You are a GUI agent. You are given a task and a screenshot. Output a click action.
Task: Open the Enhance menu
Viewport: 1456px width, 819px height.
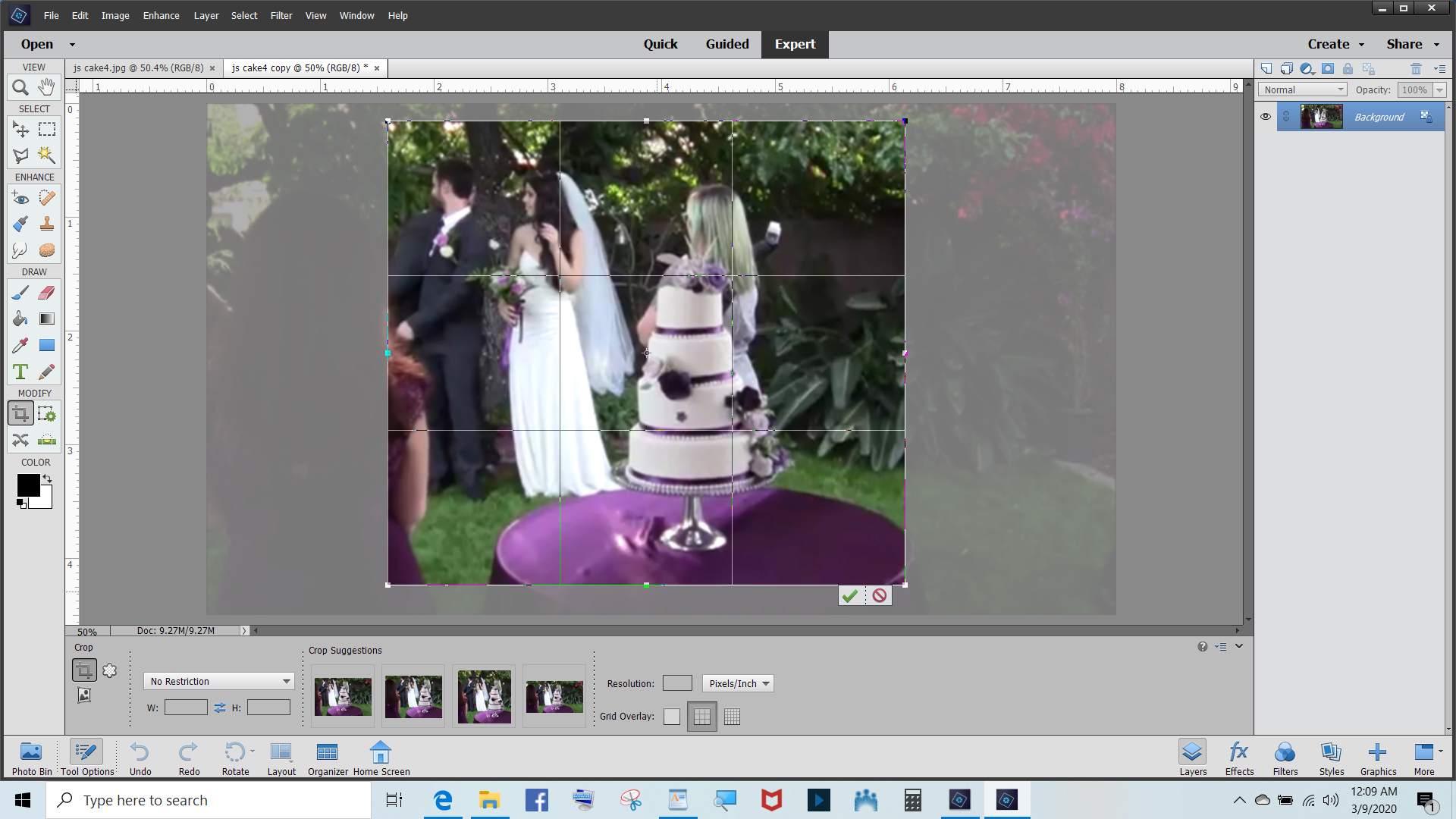(x=161, y=15)
